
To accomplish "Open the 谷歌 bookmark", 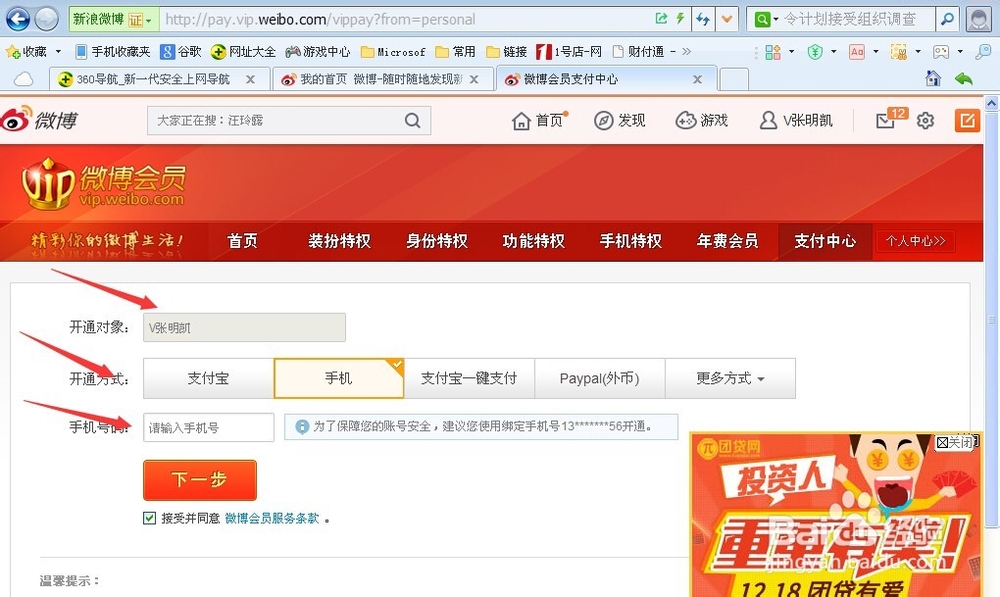I will (181, 52).
